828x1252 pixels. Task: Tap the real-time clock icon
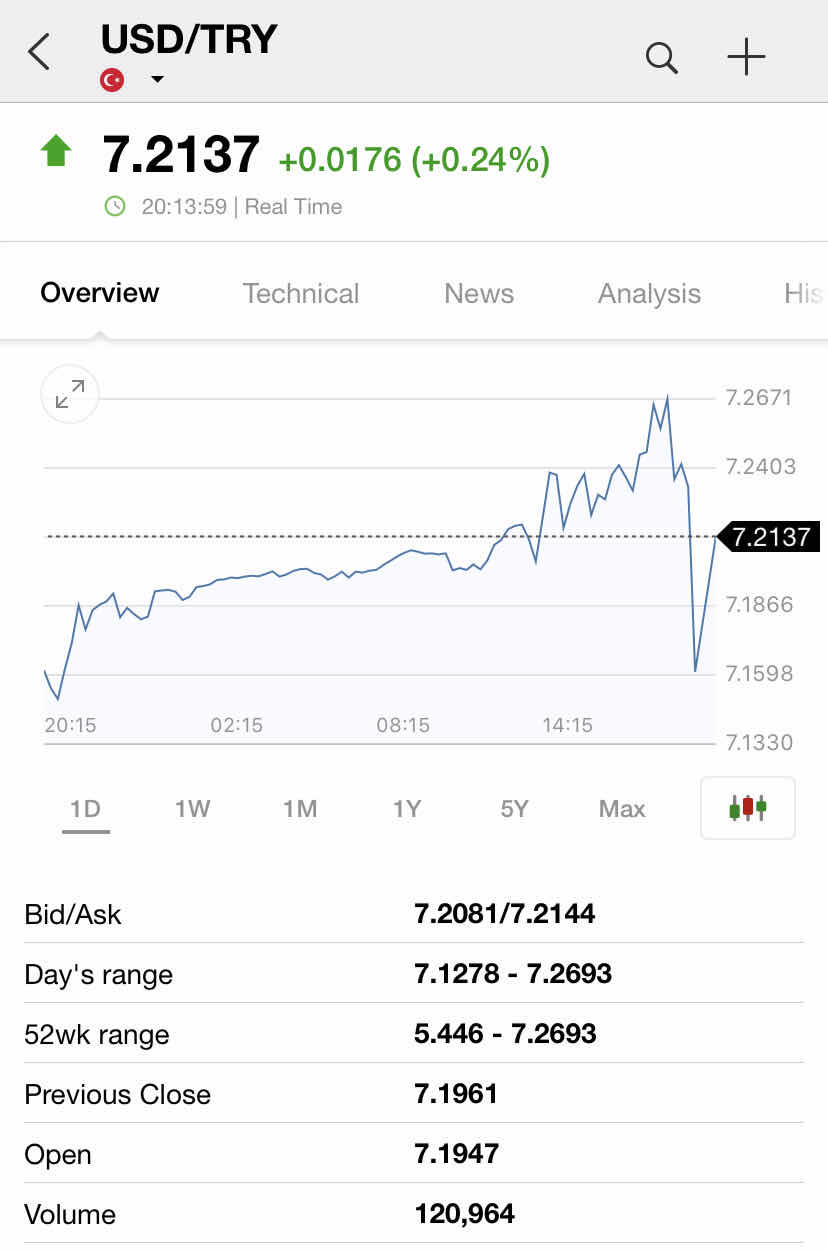point(116,207)
